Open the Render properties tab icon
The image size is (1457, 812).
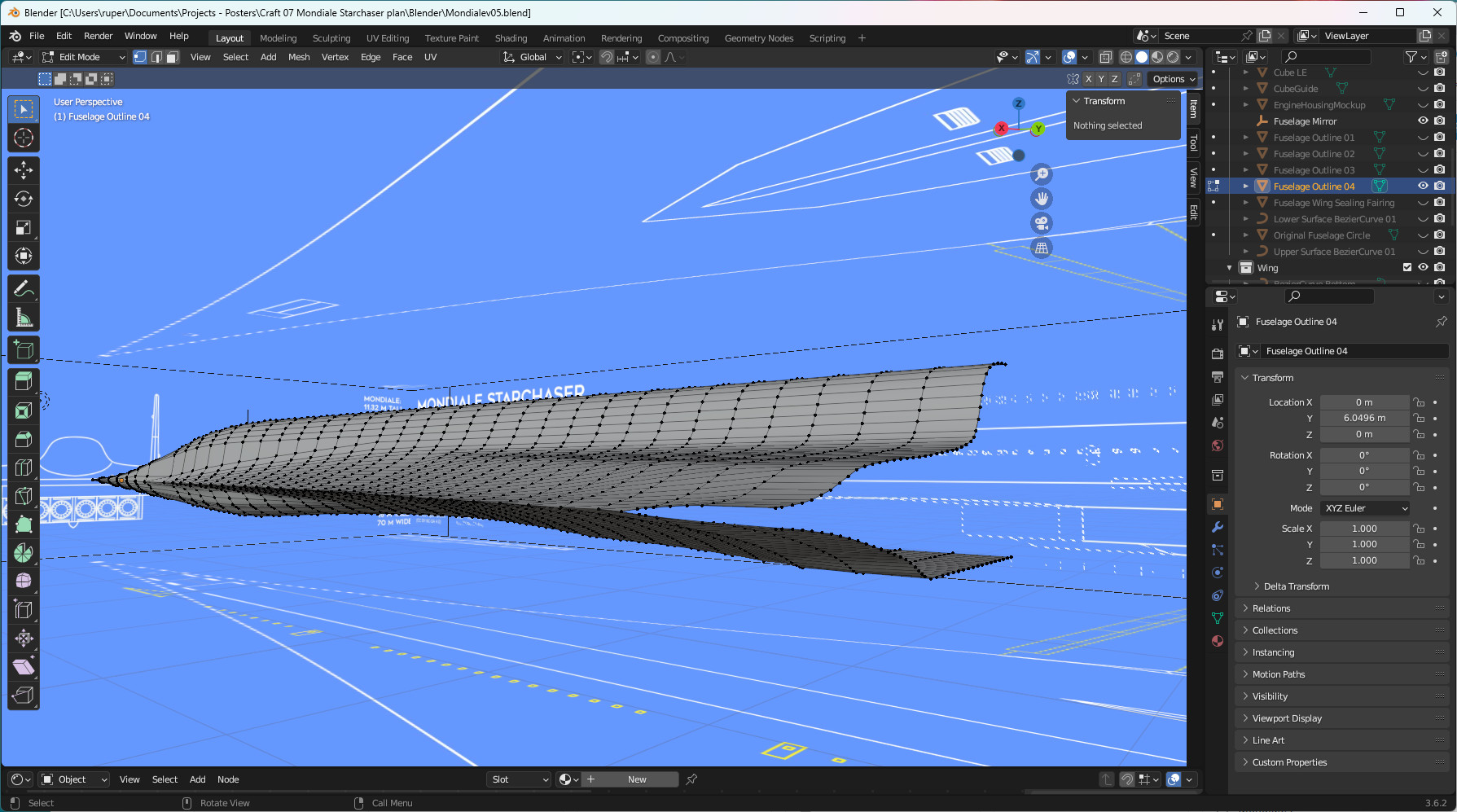(x=1218, y=354)
